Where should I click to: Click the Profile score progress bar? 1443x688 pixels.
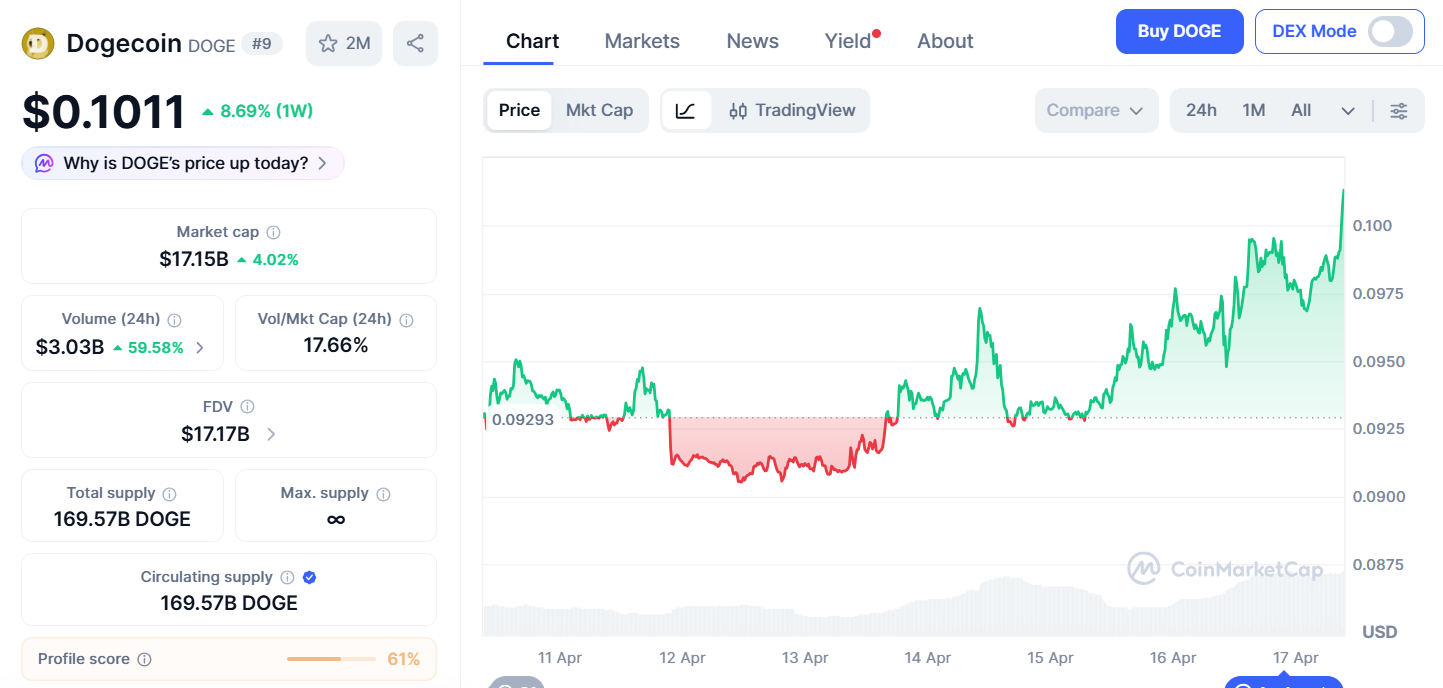[331, 659]
